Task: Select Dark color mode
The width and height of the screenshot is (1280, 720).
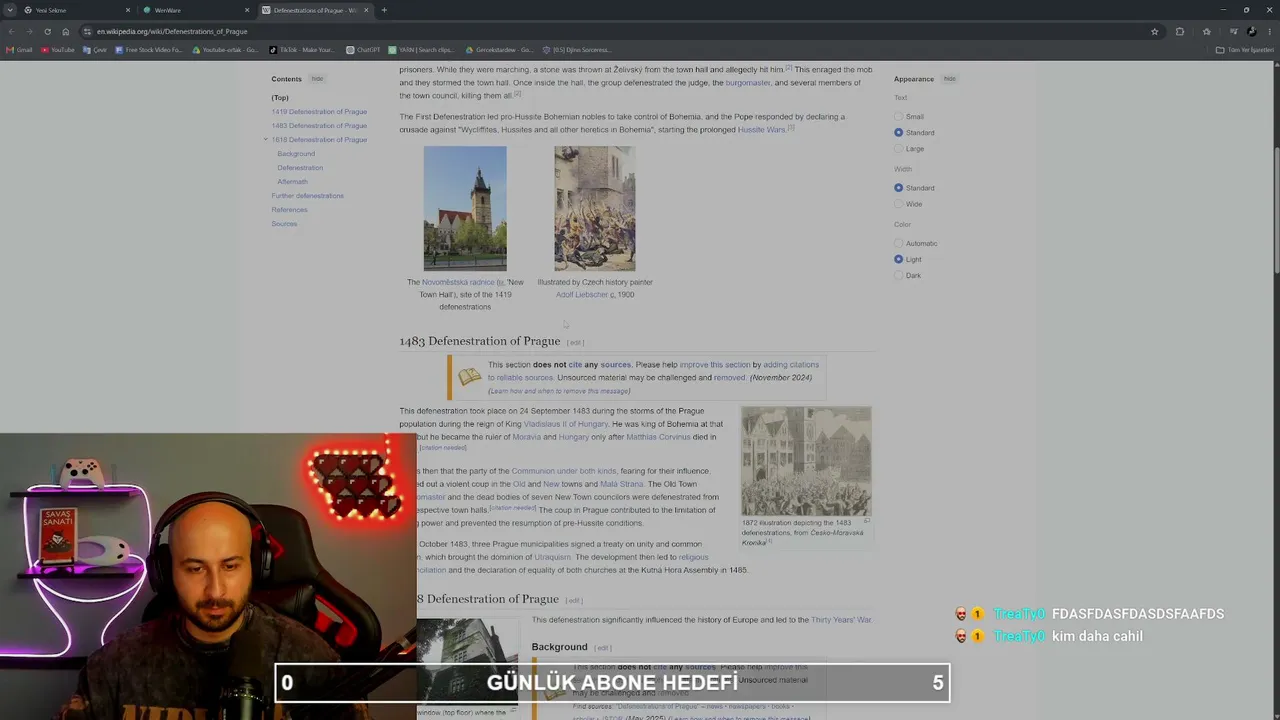Action: point(898,276)
